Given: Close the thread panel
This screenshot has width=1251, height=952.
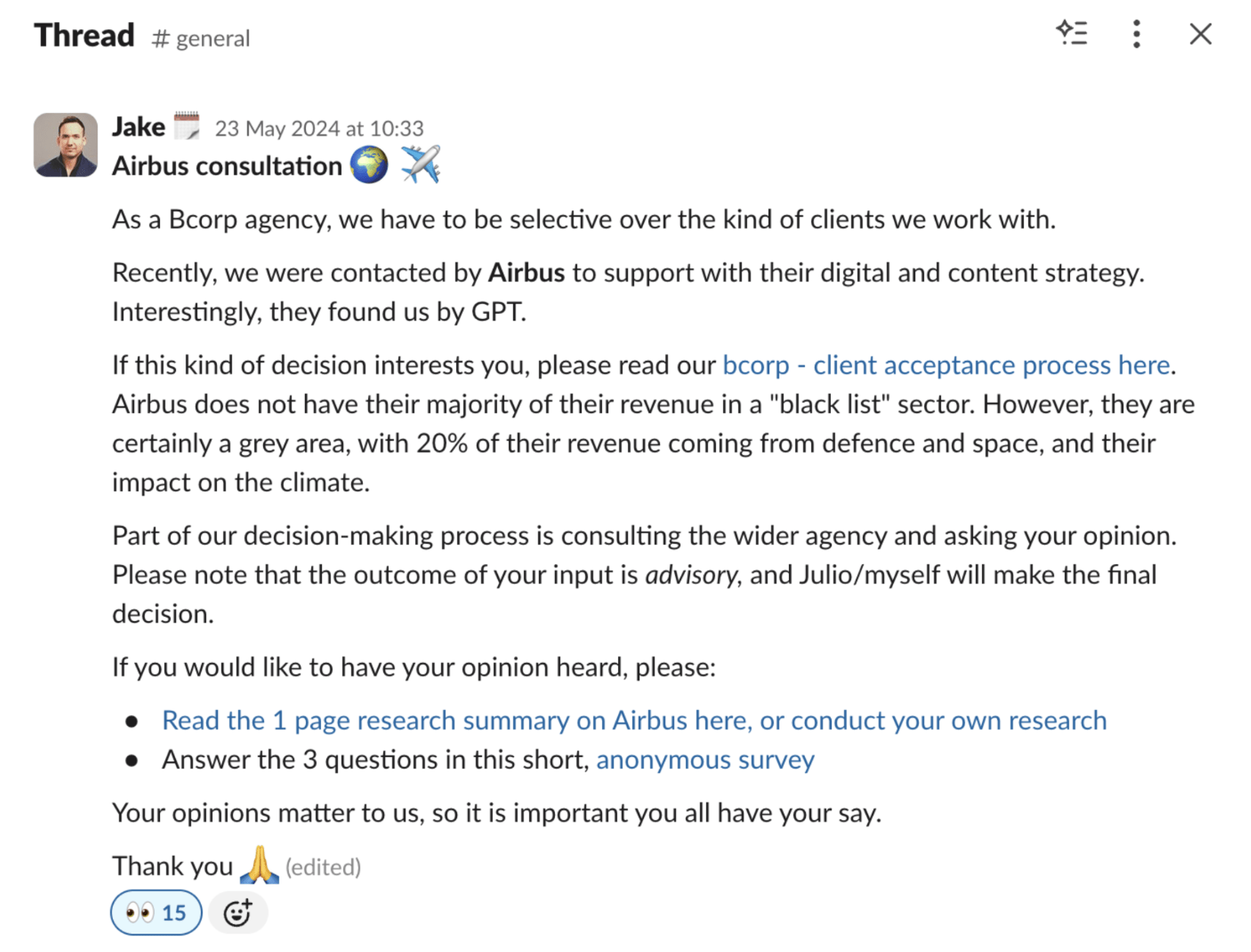Looking at the screenshot, I should (x=1200, y=34).
